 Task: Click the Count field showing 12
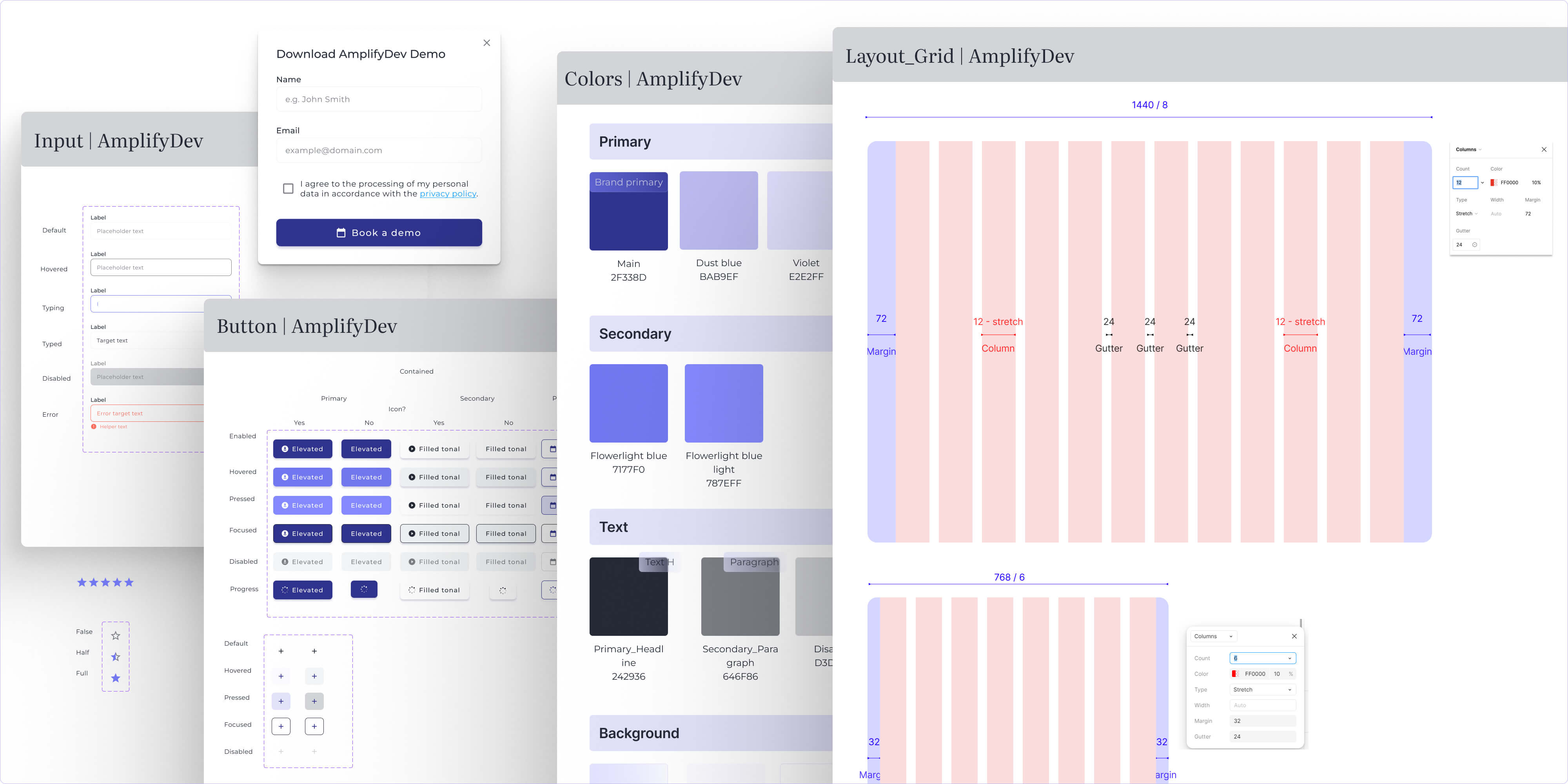(1465, 183)
